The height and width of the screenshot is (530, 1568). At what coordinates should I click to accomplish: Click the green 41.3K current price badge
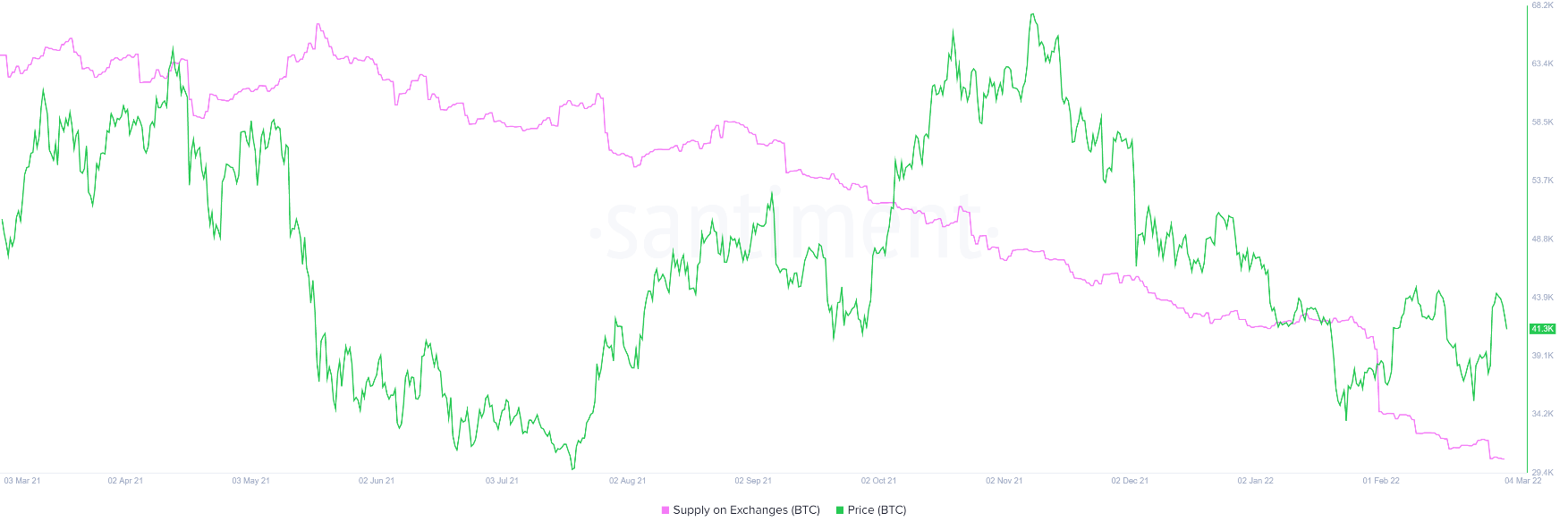[1543, 329]
